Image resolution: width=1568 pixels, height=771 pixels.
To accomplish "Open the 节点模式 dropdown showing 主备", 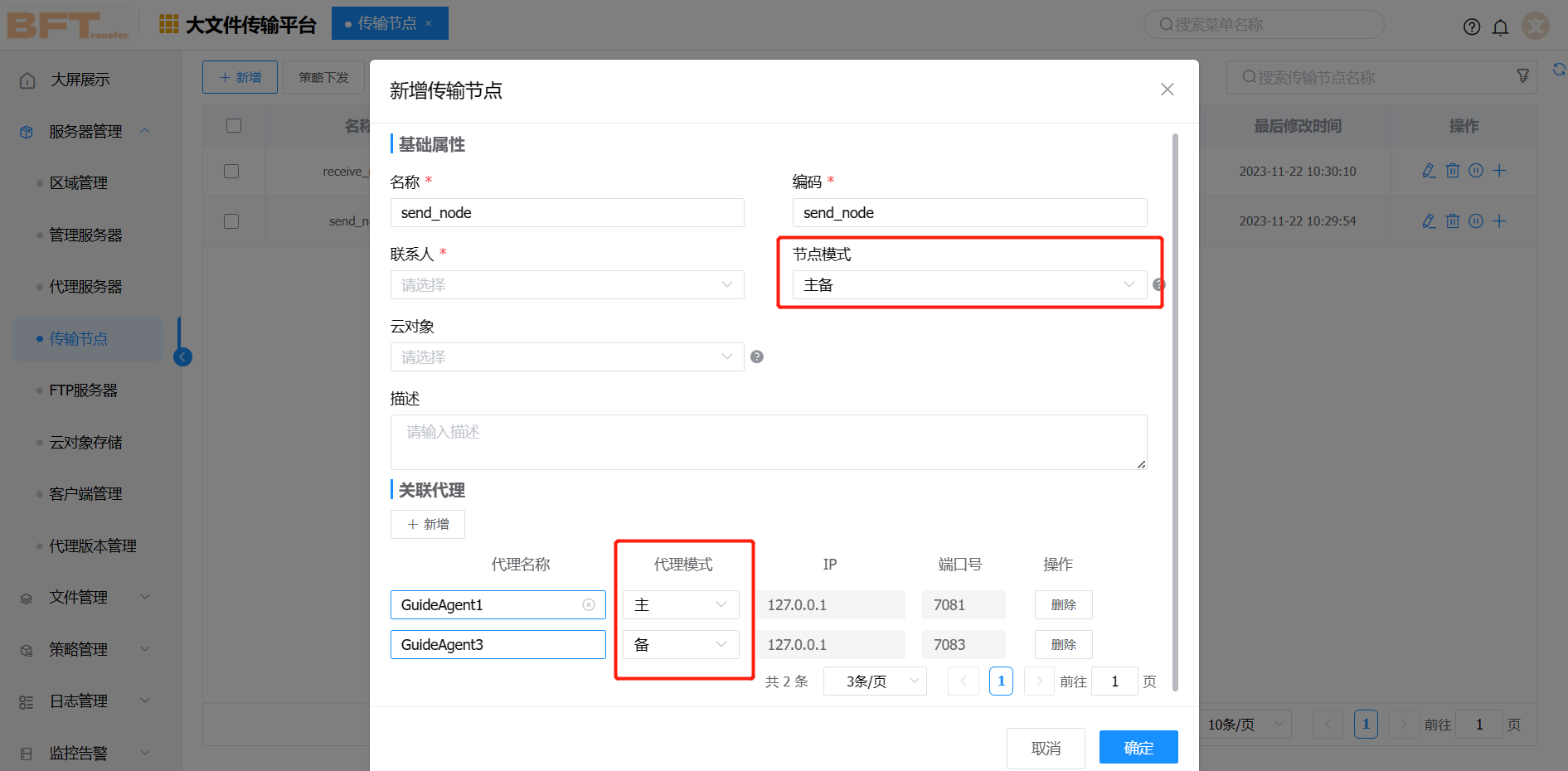I will click(x=968, y=285).
